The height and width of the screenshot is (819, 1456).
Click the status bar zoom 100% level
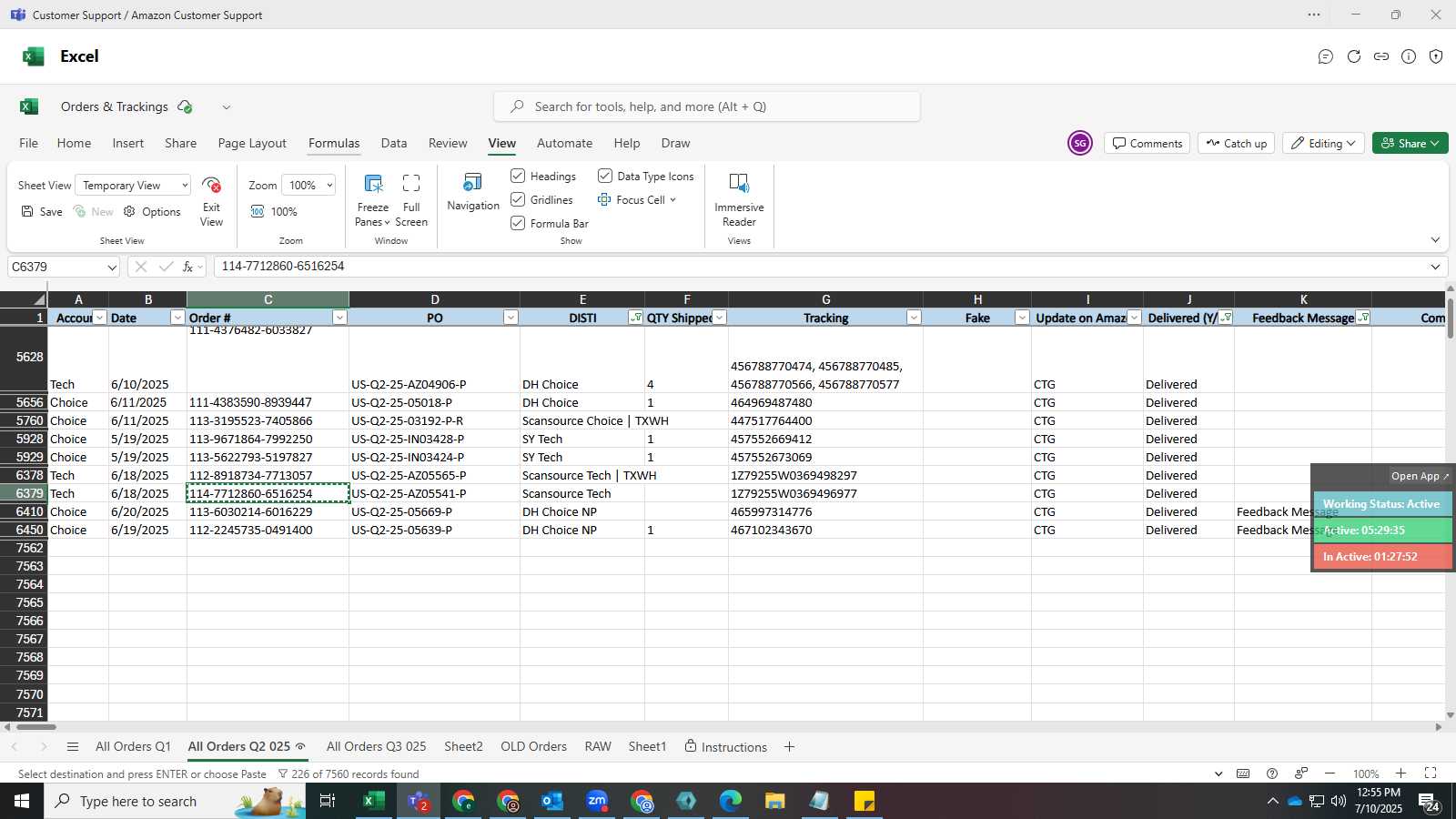click(1366, 773)
